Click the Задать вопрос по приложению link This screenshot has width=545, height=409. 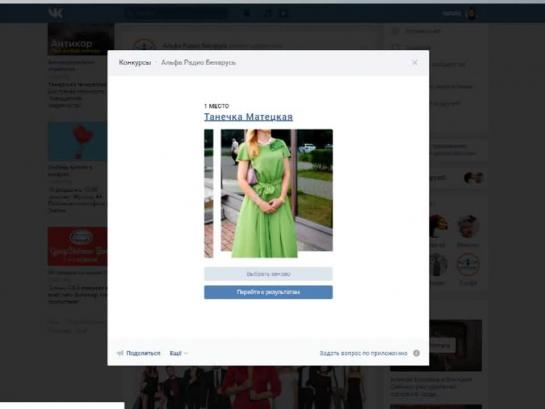point(364,353)
